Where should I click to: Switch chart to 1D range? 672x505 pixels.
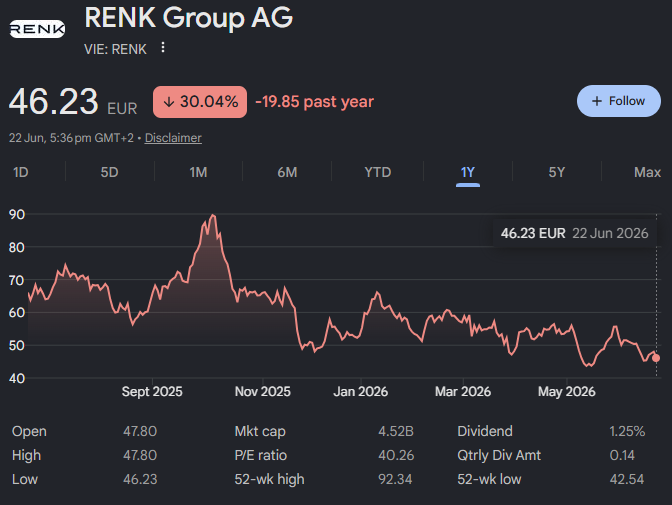point(21,172)
